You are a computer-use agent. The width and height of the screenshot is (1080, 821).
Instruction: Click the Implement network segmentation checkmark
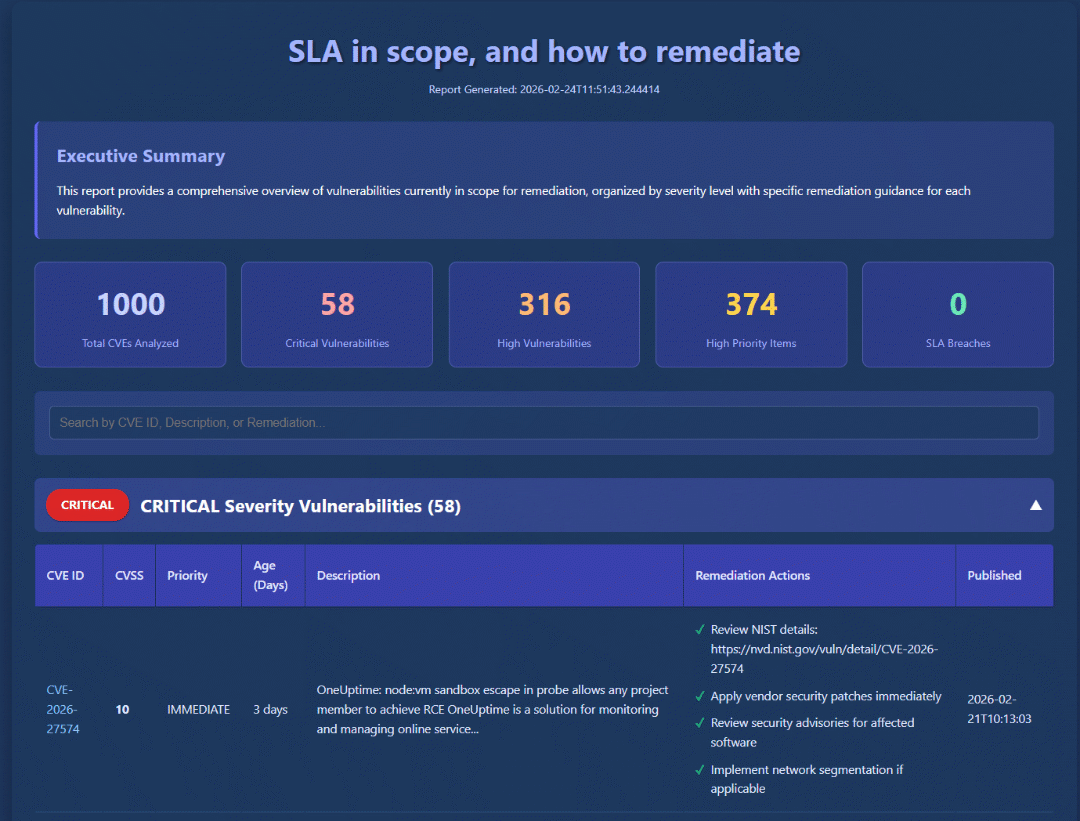pyautogui.click(x=700, y=770)
